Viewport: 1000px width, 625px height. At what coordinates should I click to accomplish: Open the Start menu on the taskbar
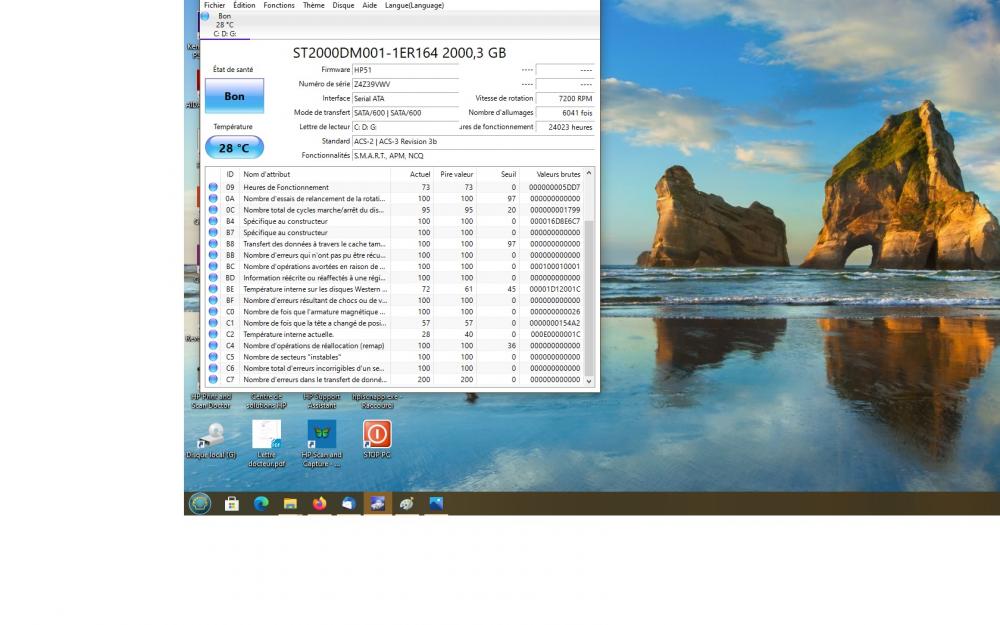tap(200, 503)
